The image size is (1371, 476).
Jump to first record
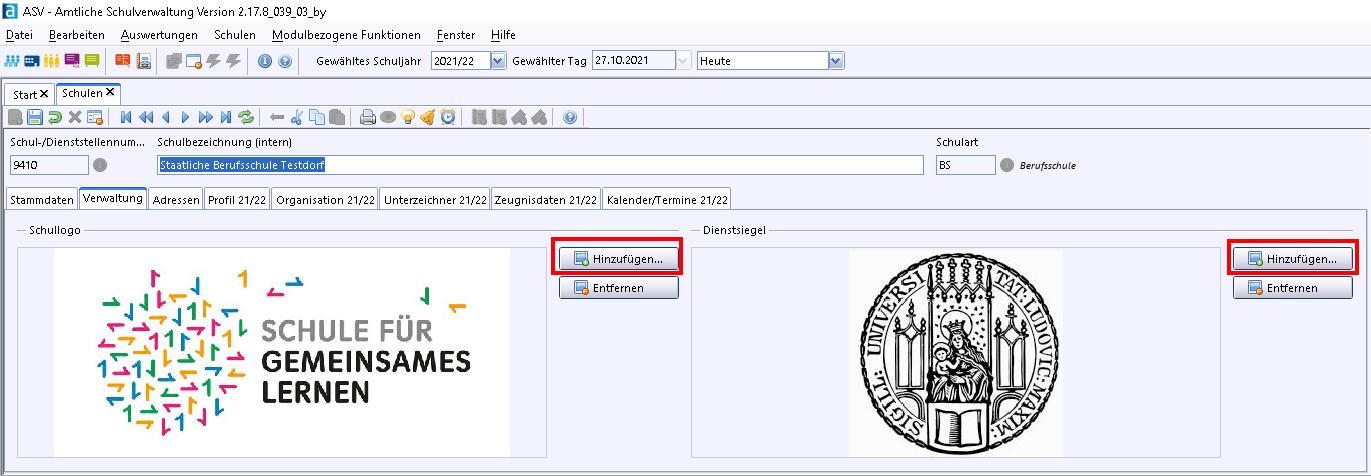pyautogui.click(x=126, y=117)
